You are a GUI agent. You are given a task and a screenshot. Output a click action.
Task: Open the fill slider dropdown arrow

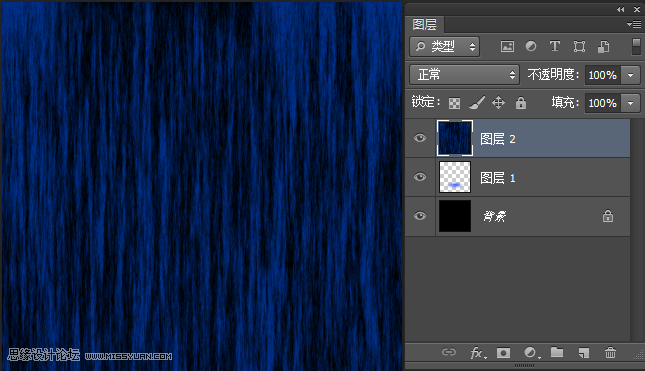630,103
